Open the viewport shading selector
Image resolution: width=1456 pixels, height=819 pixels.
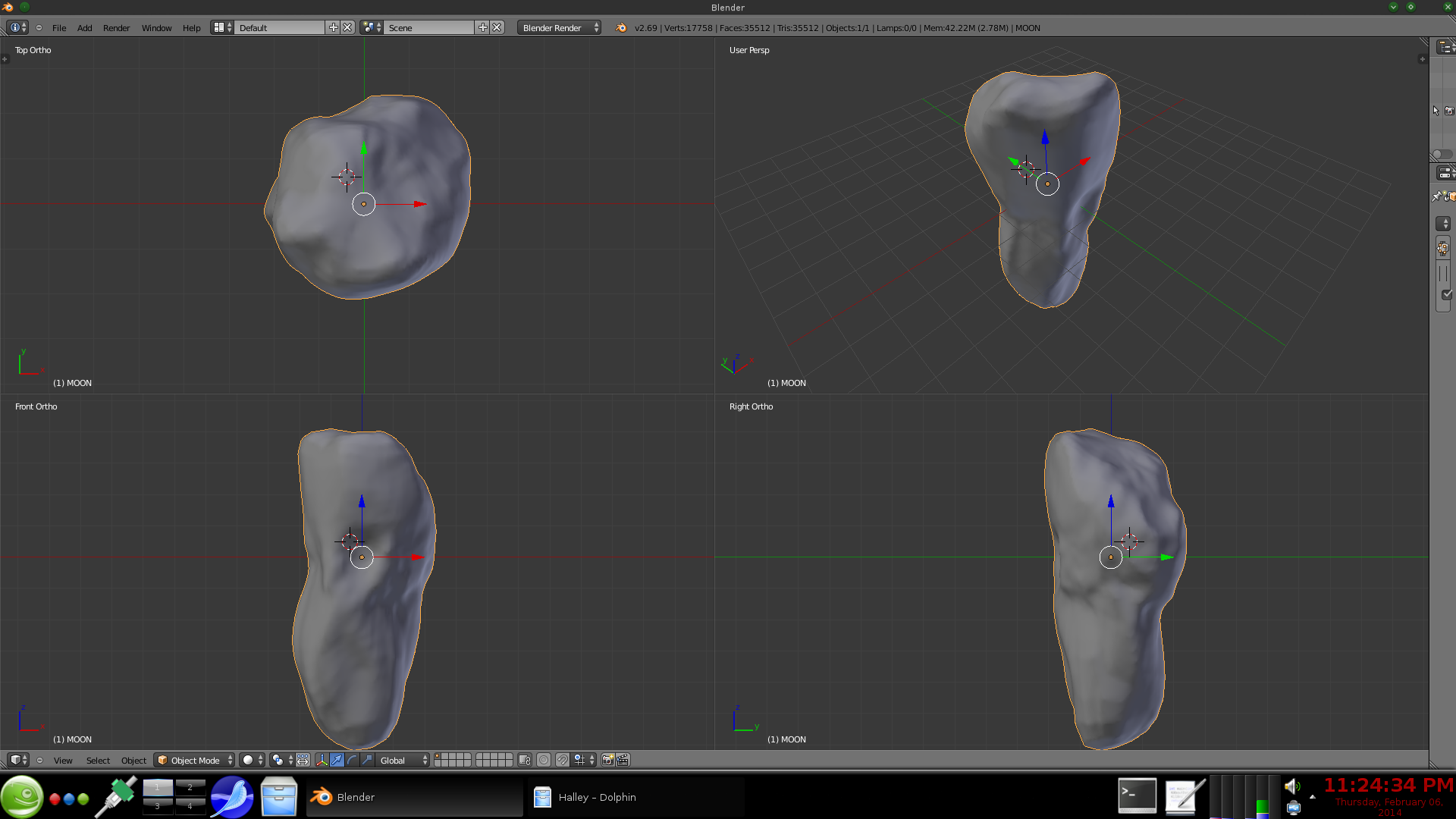(253, 760)
